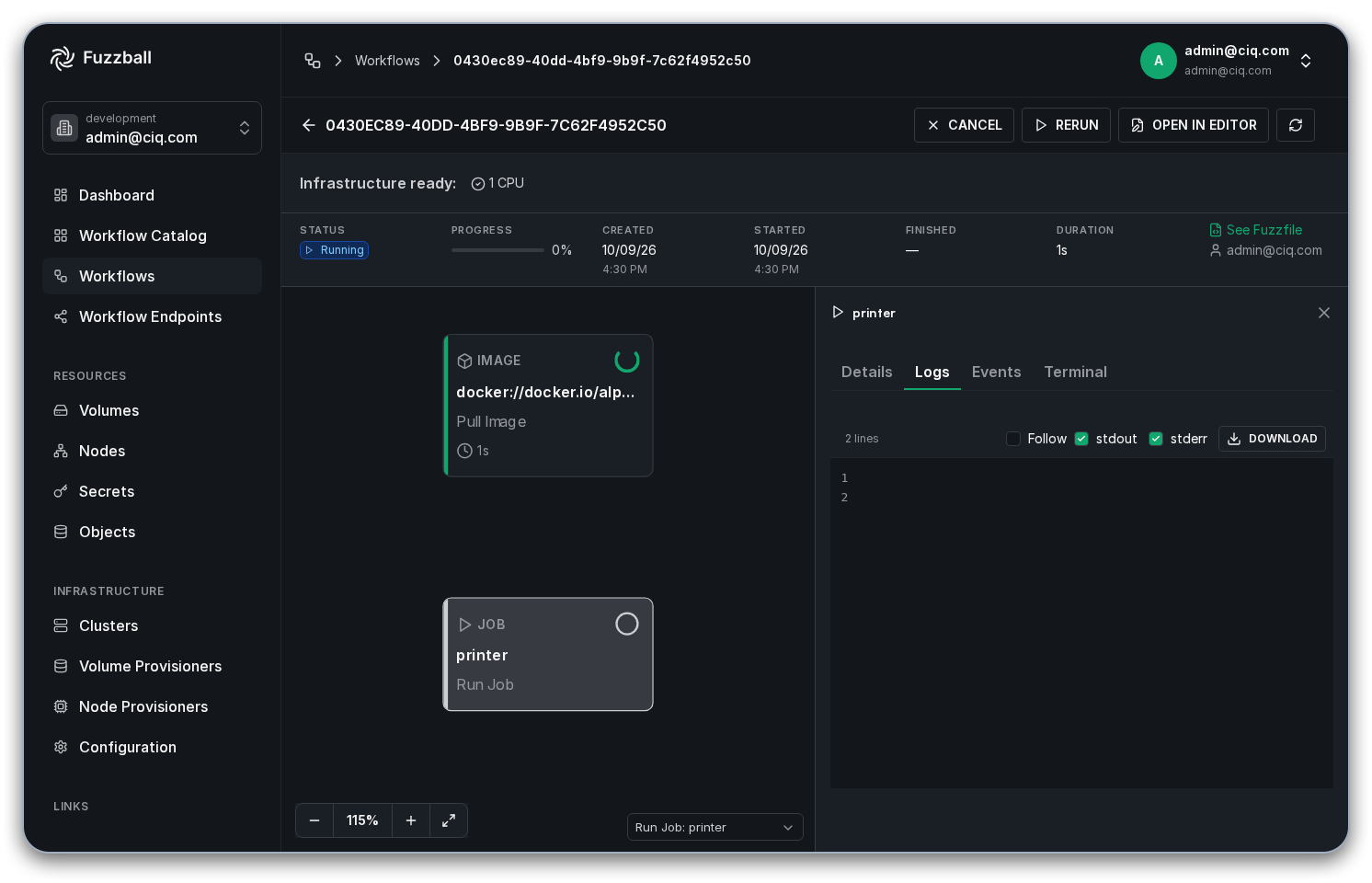Cancel the running workflow

964,125
